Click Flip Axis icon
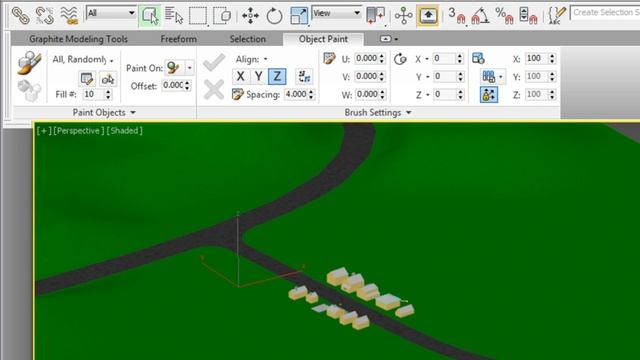Screen dimensions: 640x360 tap(304, 76)
